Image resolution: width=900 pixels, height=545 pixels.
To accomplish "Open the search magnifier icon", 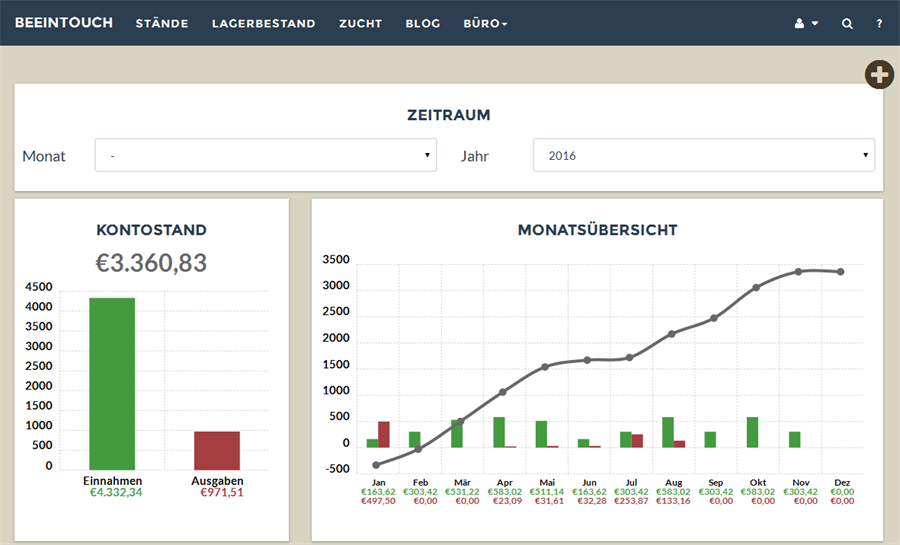I will 847,24.
